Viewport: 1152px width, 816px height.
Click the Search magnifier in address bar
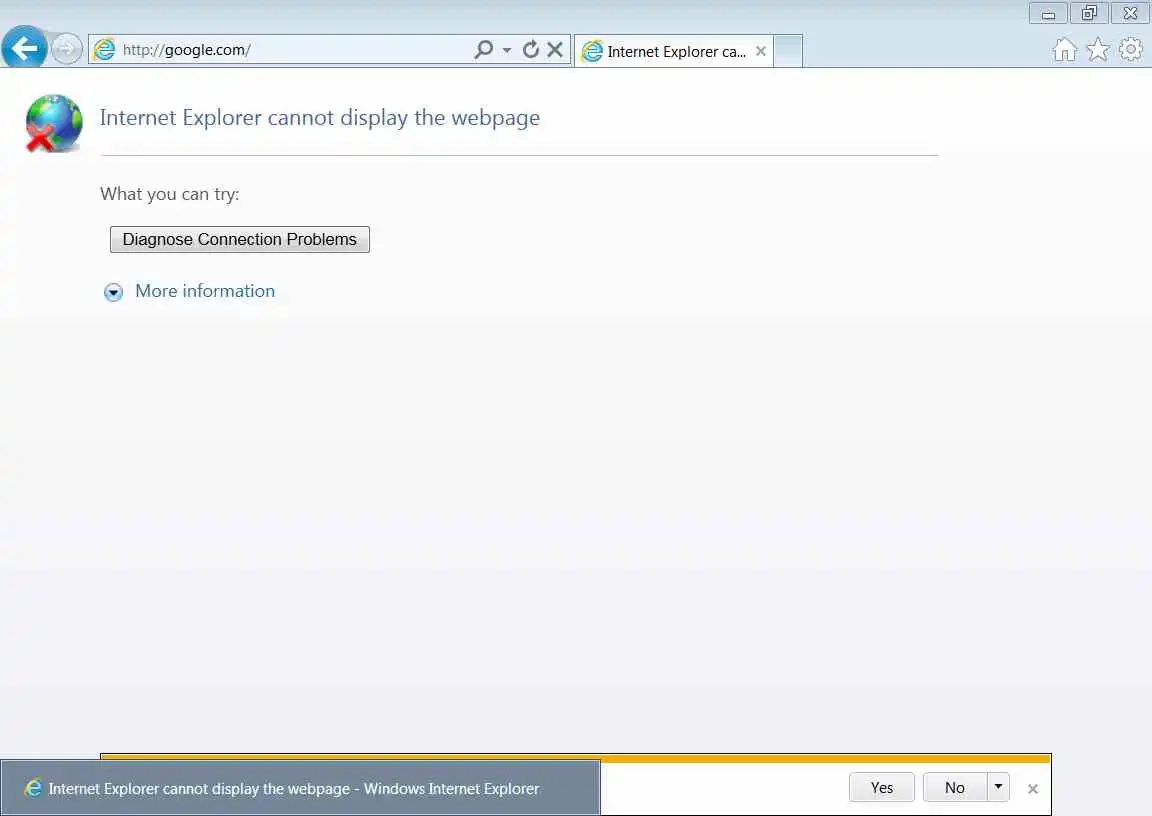point(483,49)
